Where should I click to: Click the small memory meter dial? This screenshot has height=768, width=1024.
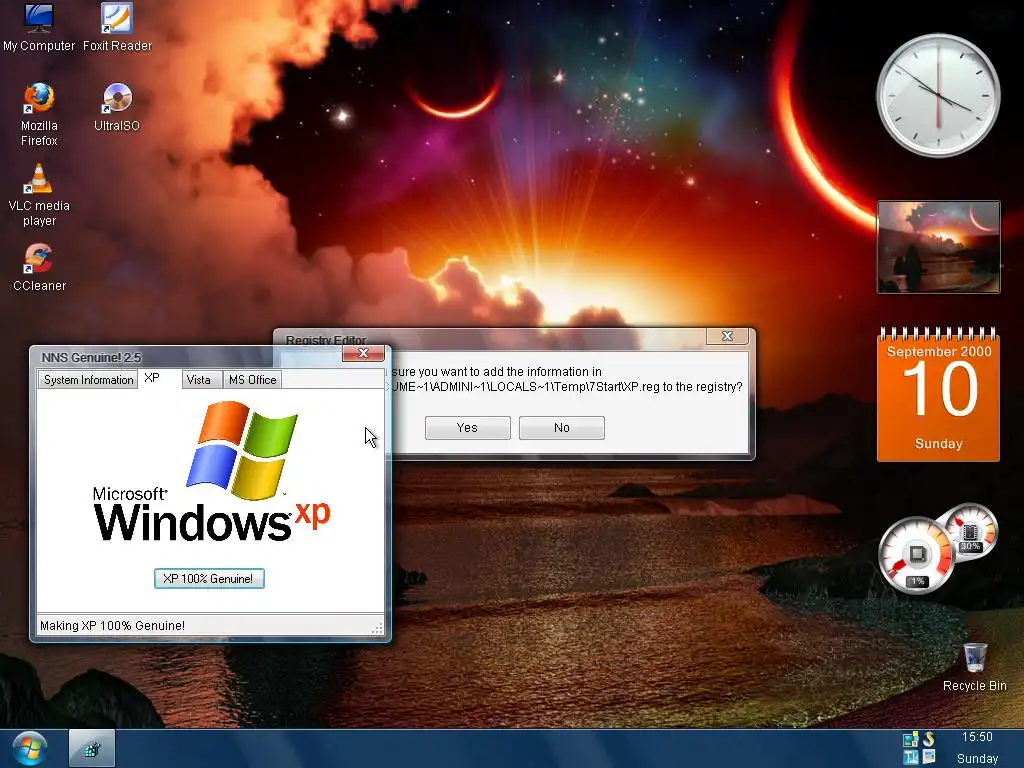pyautogui.click(x=972, y=531)
